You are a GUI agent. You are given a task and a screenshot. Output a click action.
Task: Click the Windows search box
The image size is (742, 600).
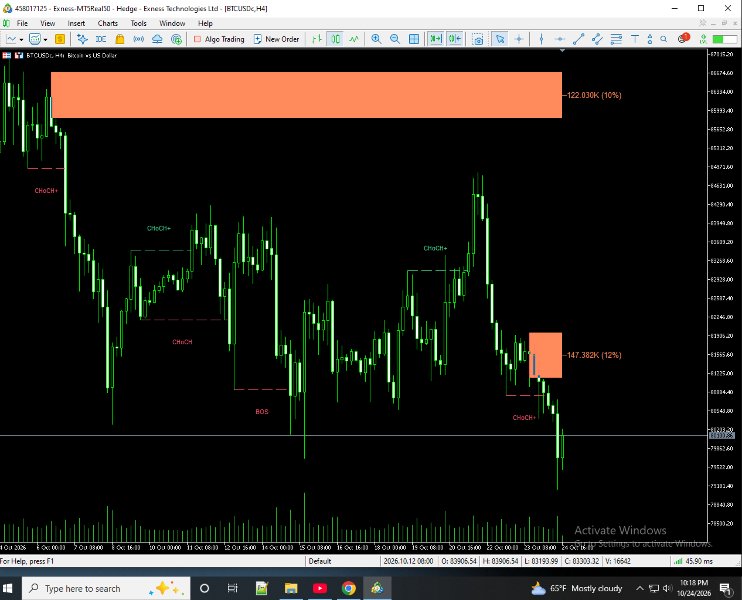(106, 589)
